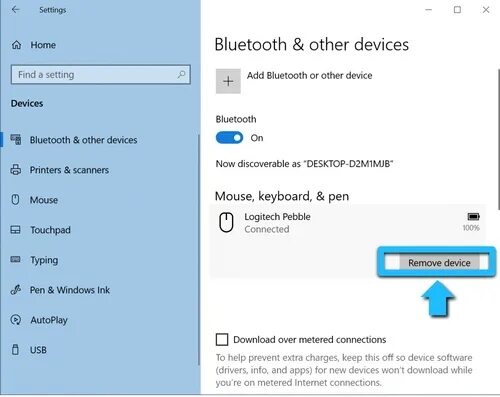Click the AutoPlay icon in the sidebar
This screenshot has height=397, width=500.
coord(16,320)
